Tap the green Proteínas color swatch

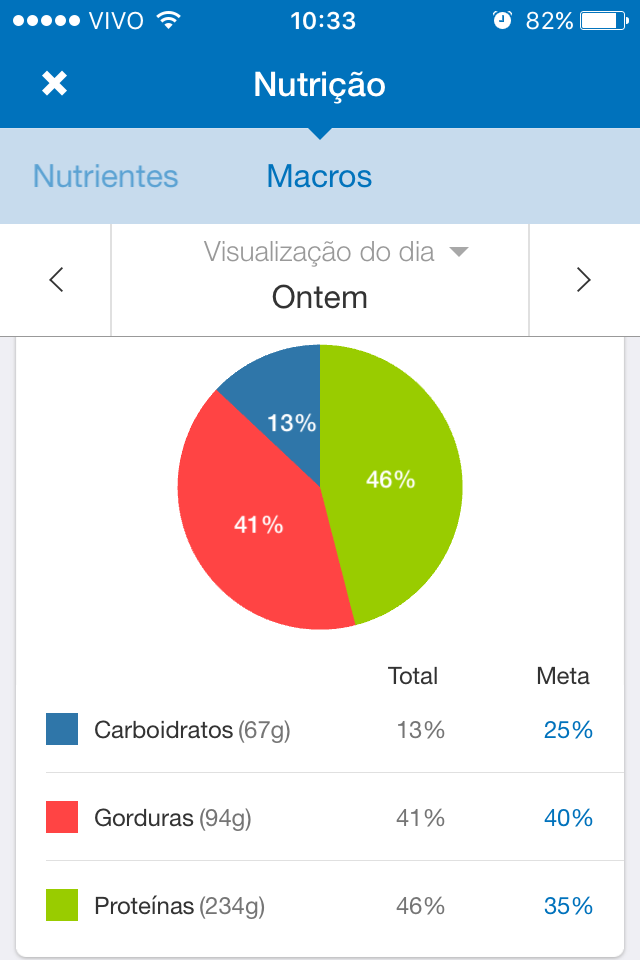(x=62, y=905)
